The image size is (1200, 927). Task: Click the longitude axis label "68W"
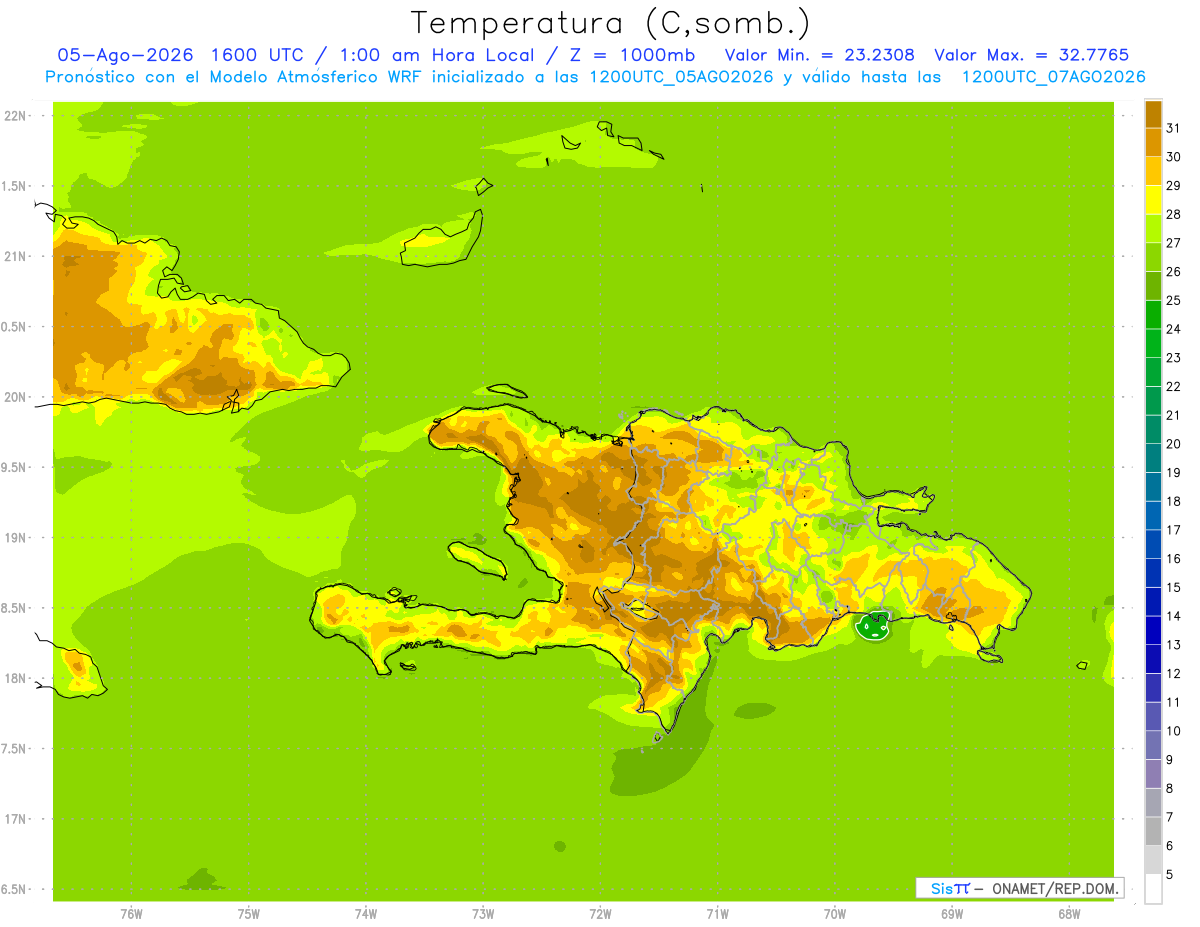point(1069,914)
